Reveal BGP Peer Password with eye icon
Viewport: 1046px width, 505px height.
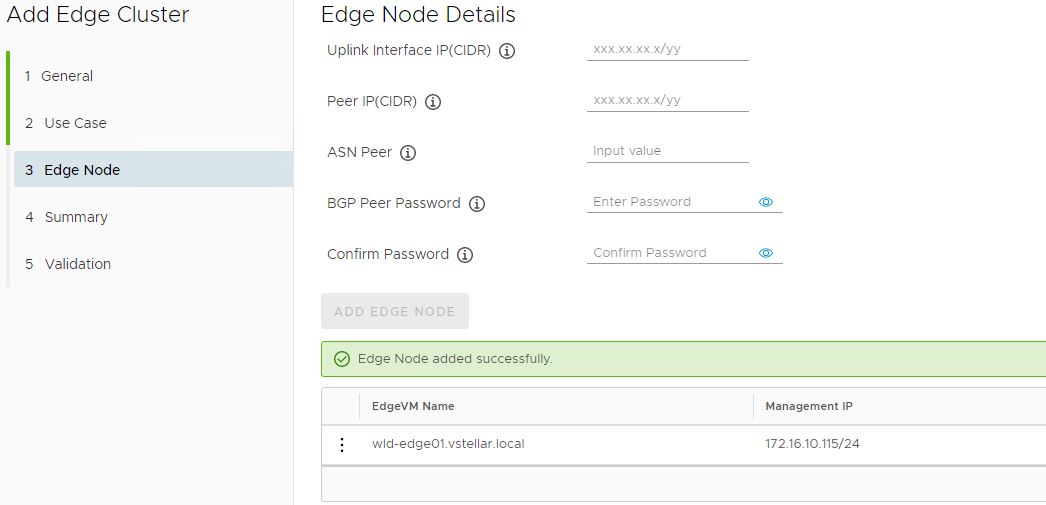[x=766, y=202]
